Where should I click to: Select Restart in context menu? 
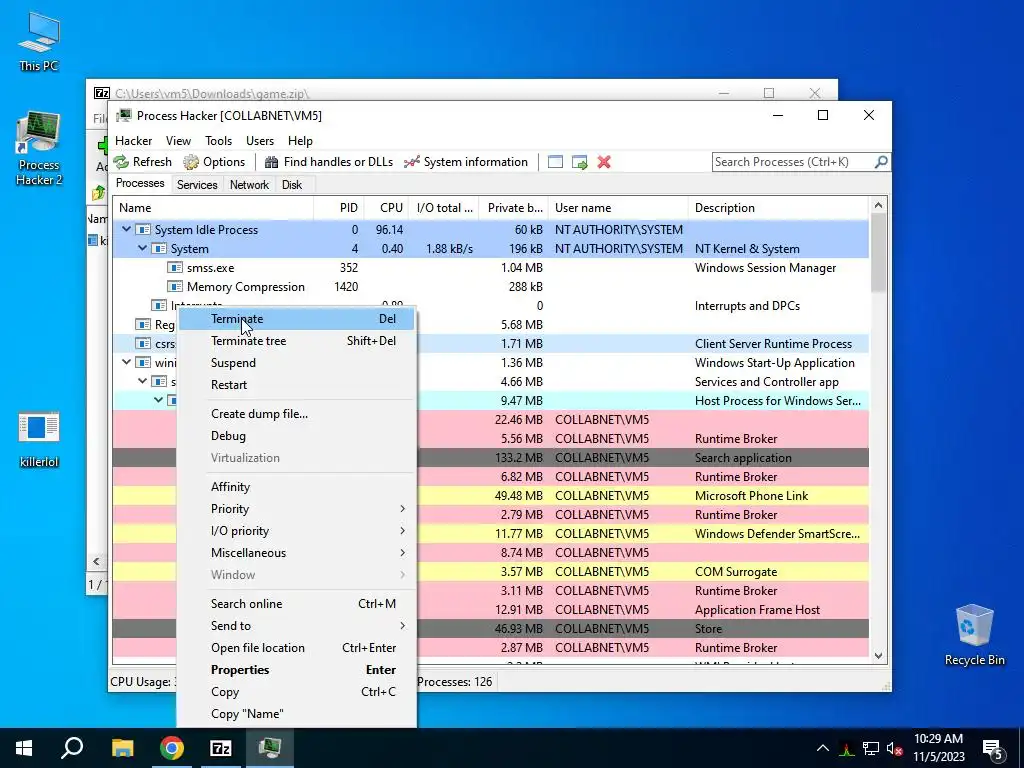tap(296, 385)
